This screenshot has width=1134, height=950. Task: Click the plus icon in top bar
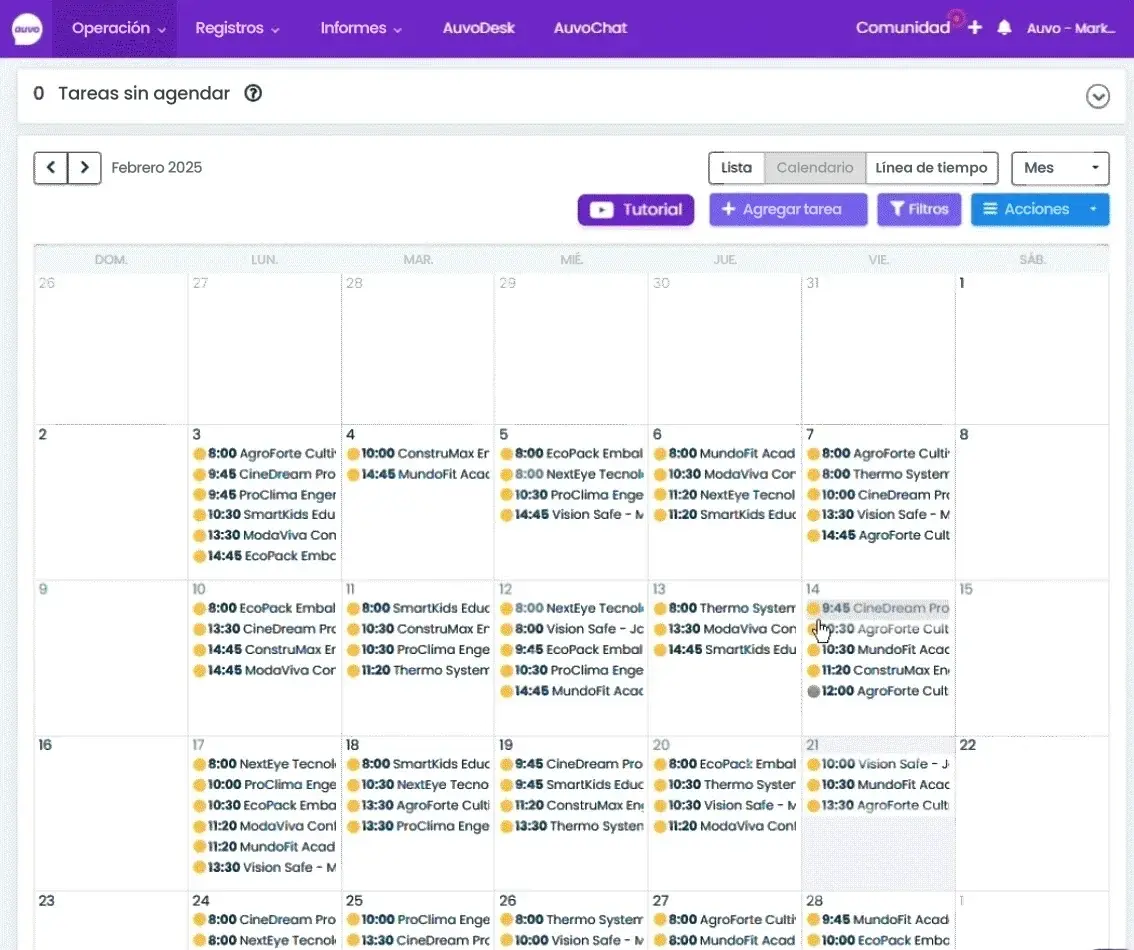click(x=975, y=27)
